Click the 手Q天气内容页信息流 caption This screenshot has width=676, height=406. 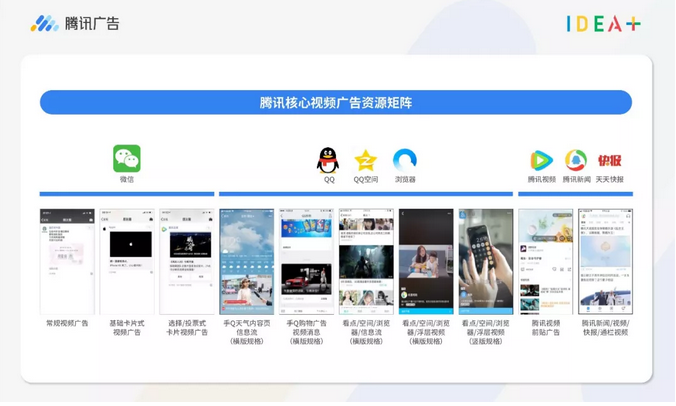tap(247, 332)
